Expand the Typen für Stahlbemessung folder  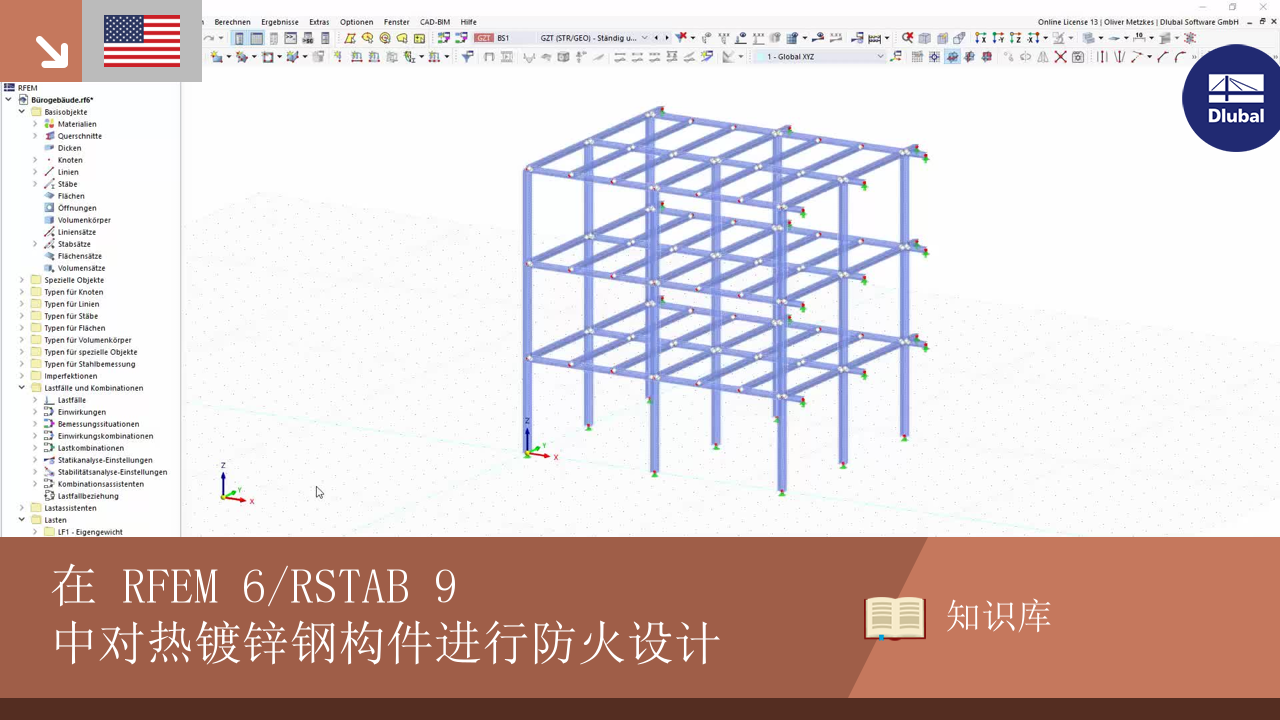22,364
